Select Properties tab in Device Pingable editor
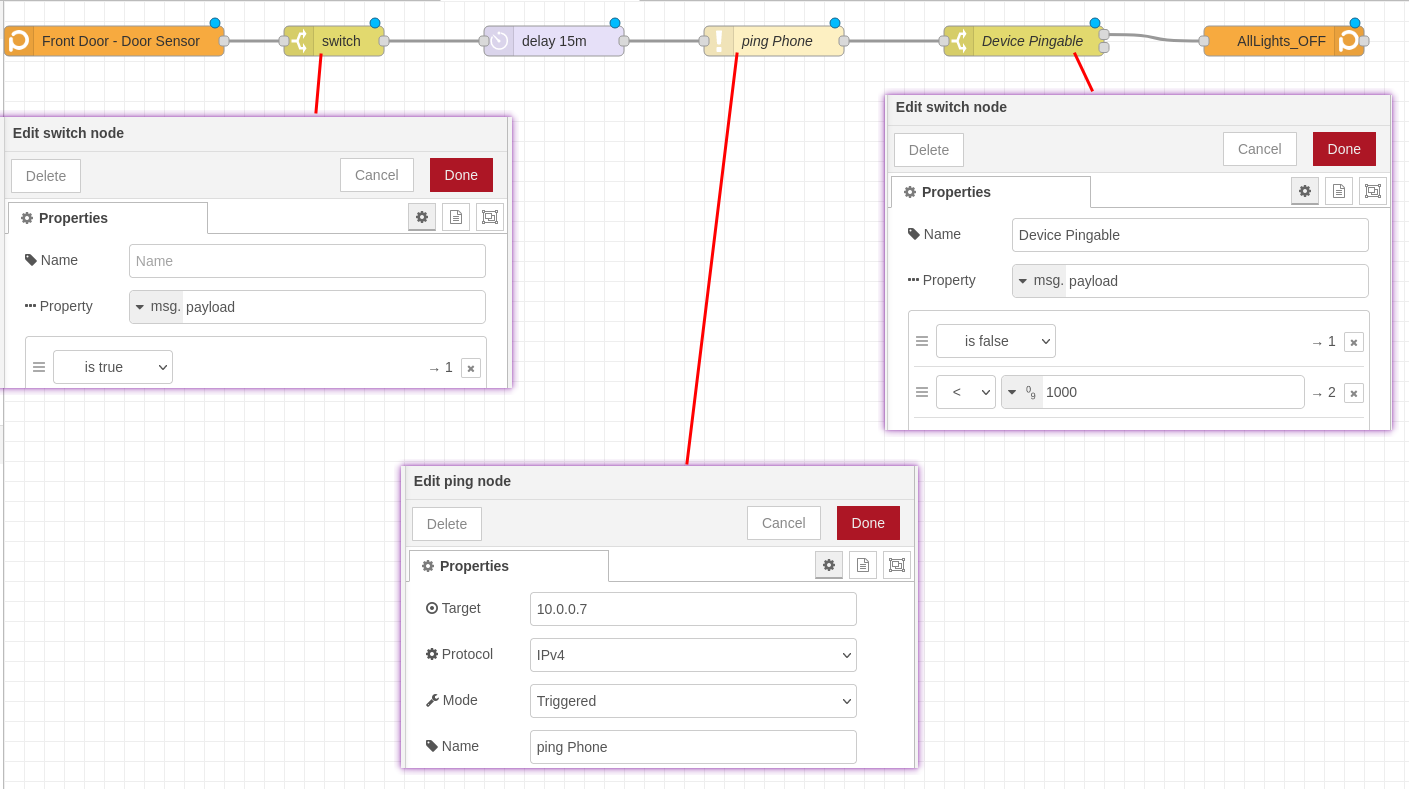The height and width of the screenshot is (789, 1409). point(990,192)
